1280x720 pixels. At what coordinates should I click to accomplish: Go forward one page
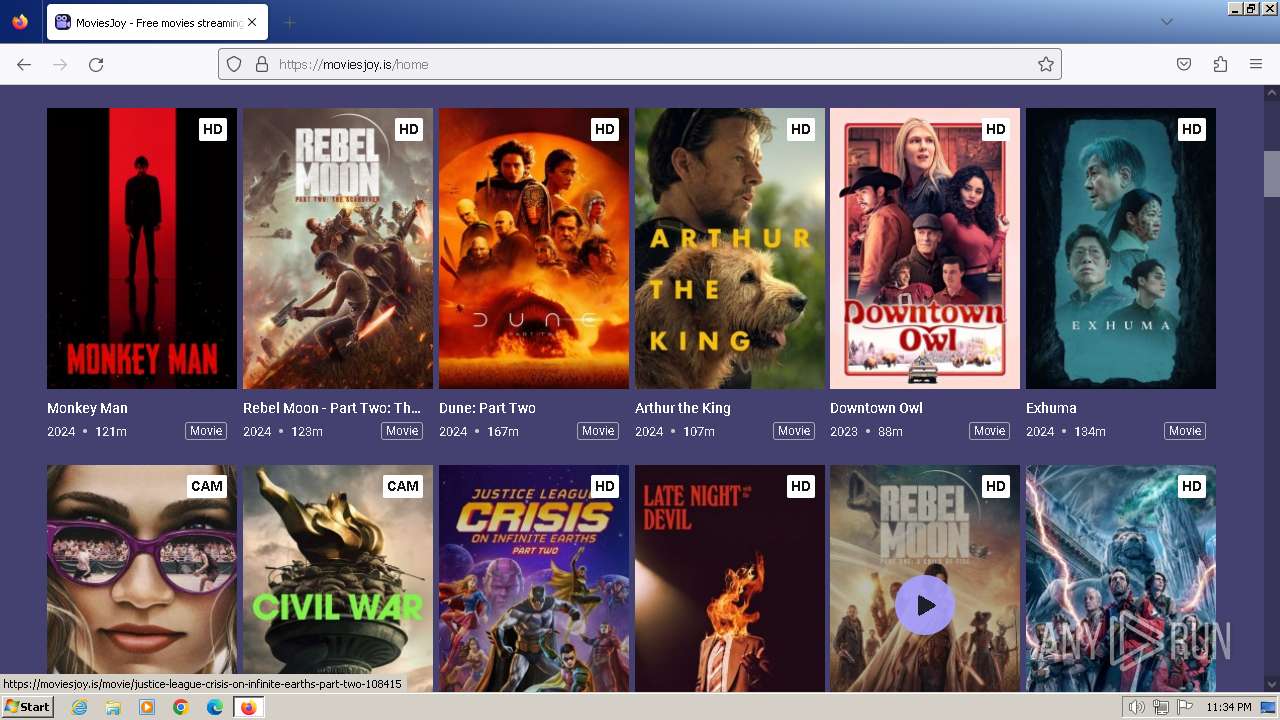tap(60, 64)
